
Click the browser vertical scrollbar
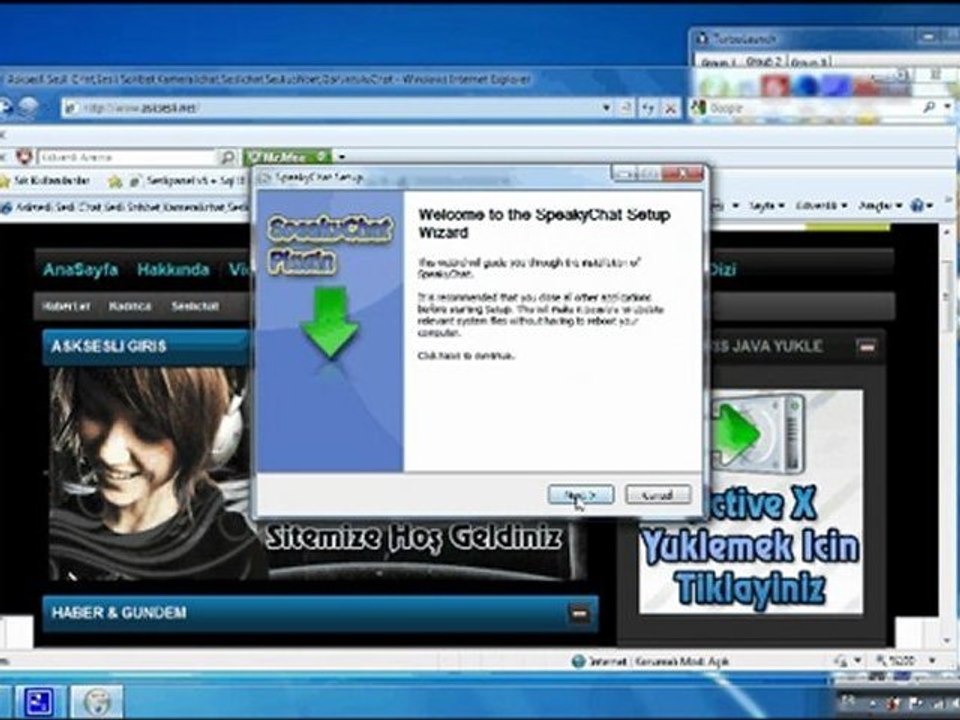(949, 435)
